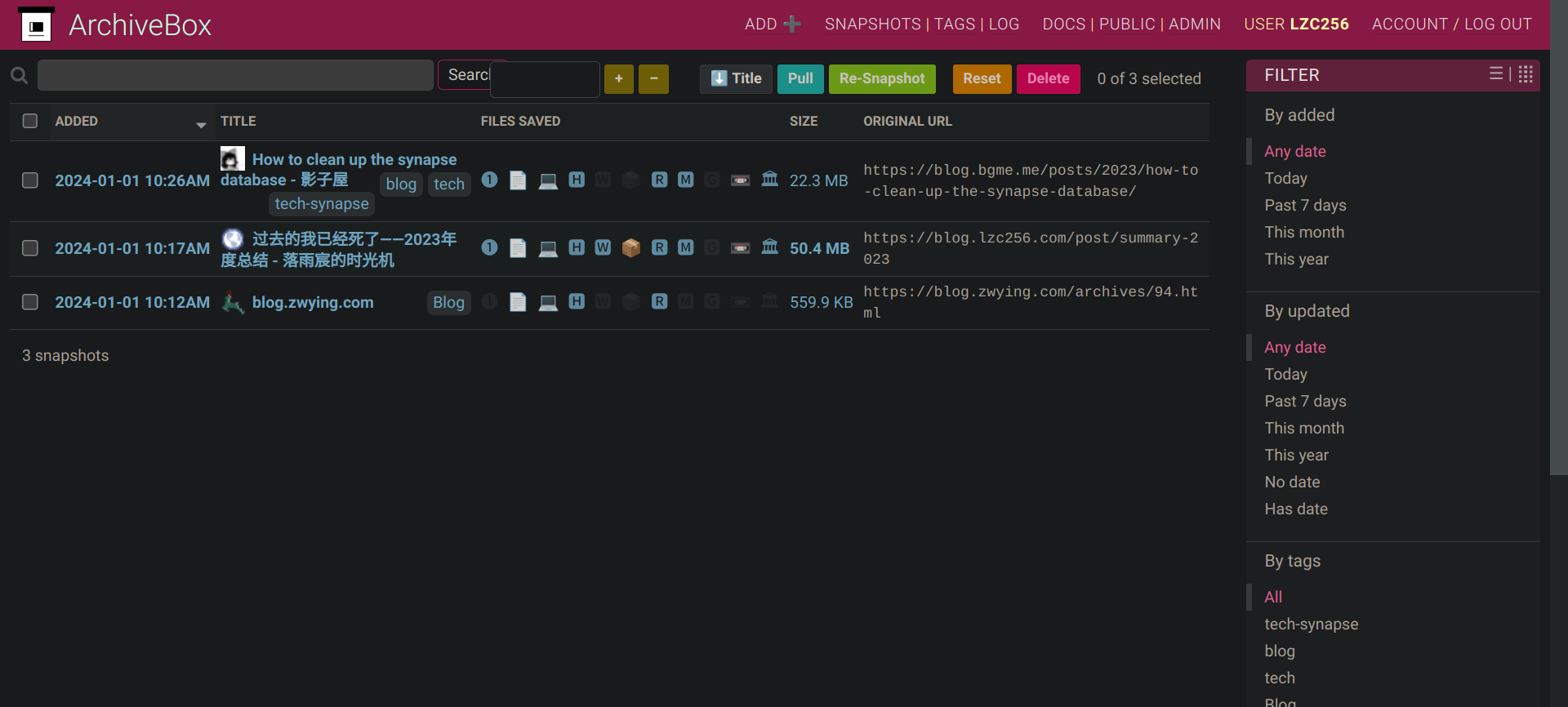Viewport: 1568px width, 707px height.
Task: Tick the checkbox for the 10:26AM snapshot
Action: [x=30, y=180]
